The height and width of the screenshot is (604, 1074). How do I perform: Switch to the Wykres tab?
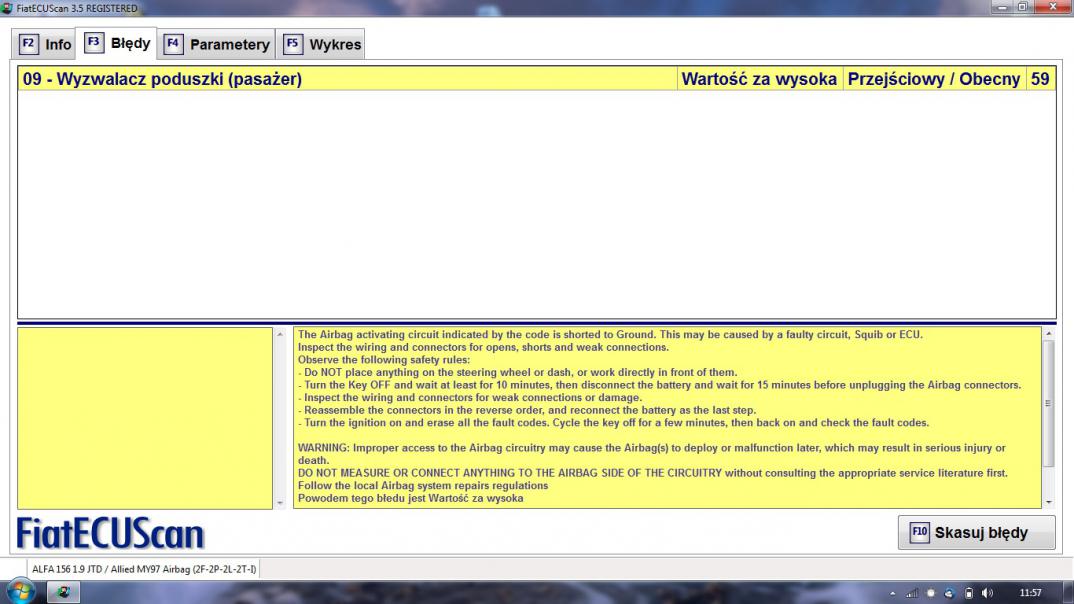[x=321, y=45]
